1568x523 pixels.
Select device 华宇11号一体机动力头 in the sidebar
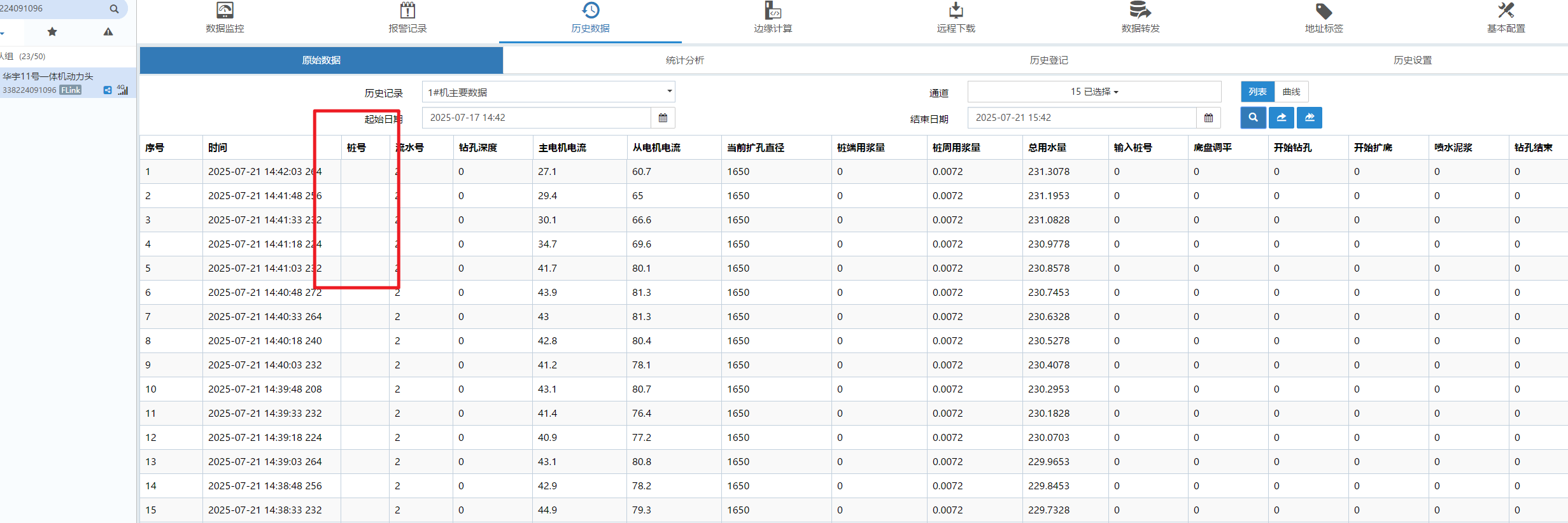point(48,76)
